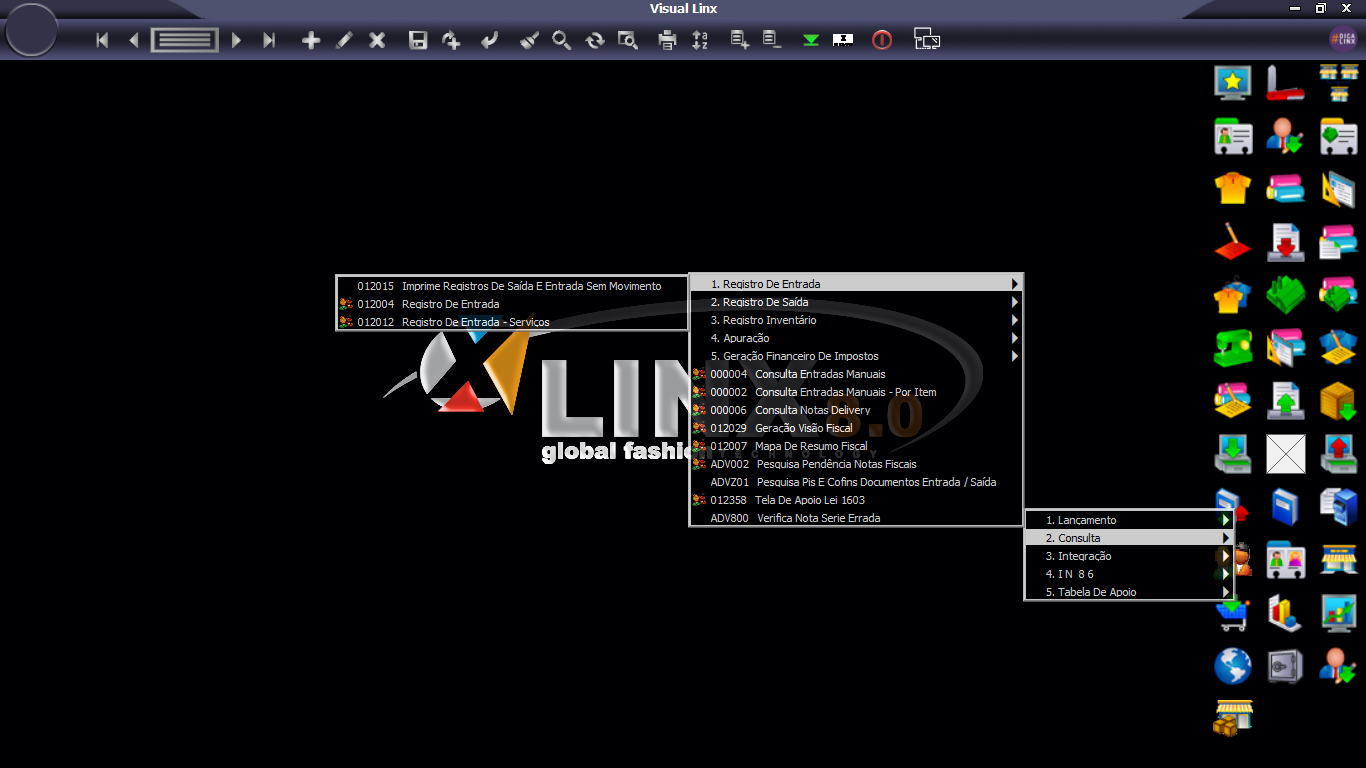Expand the Registro Inventário submenu arrow
The height and width of the screenshot is (768, 1366).
(x=1015, y=320)
